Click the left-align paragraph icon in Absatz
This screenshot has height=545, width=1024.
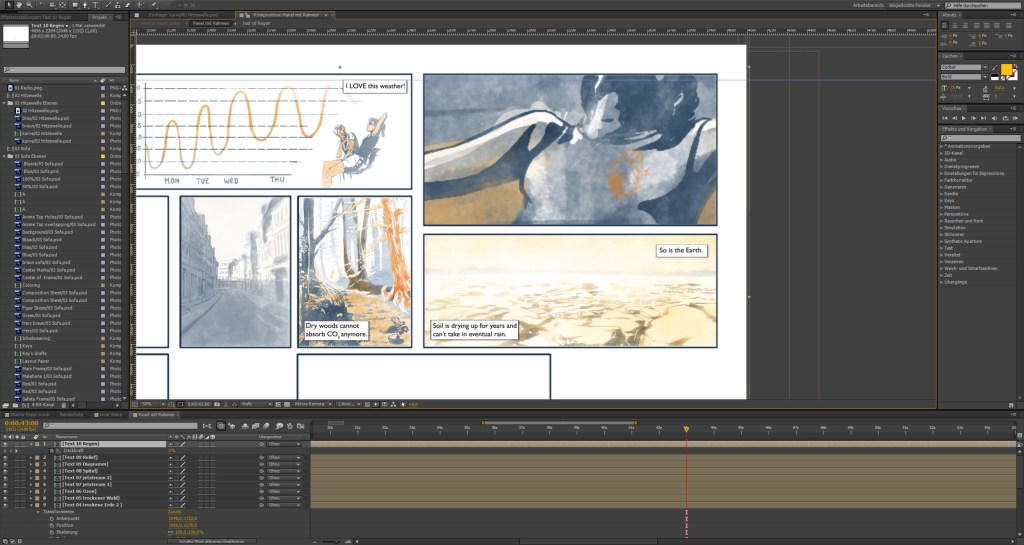(944, 25)
